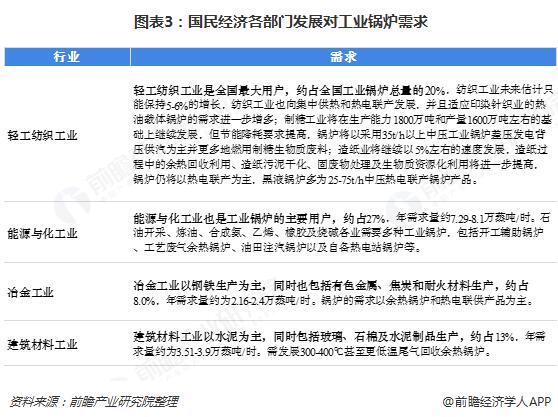This screenshot has width=558, height=417.
Task: Click the 能源与化工业 row label
Action: tap(42, 233)
